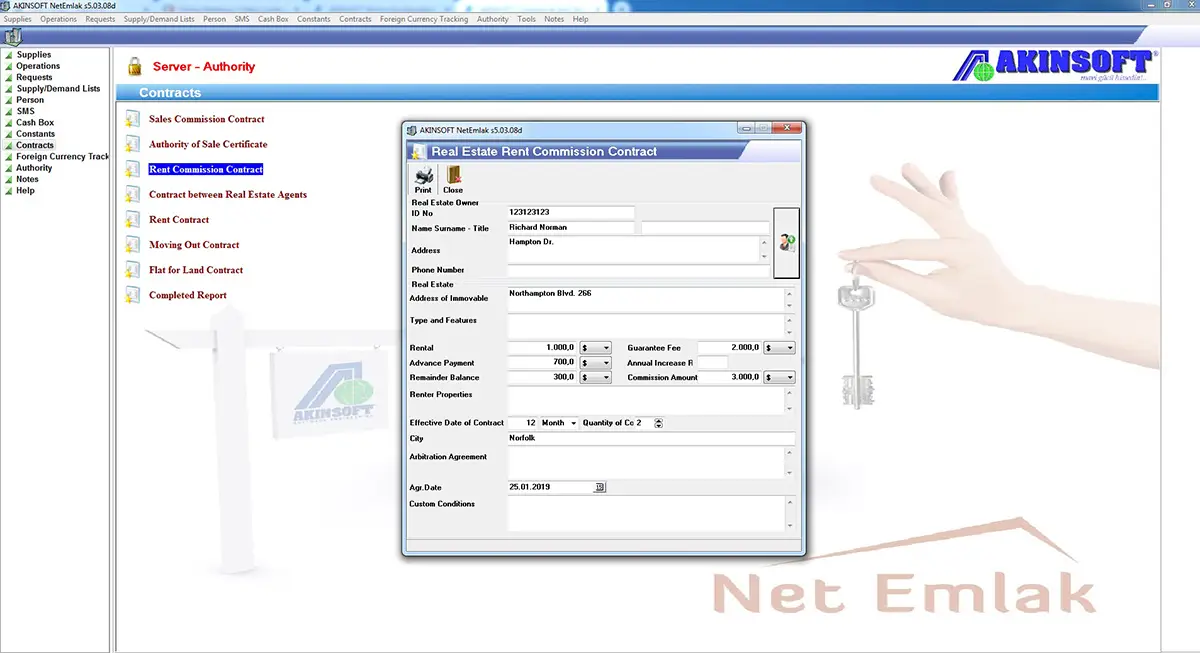The width and height of the screenshot is (1200, 653).
Task: Open Authority of Sale Certificate link
Action: click(x=208, y=144)
